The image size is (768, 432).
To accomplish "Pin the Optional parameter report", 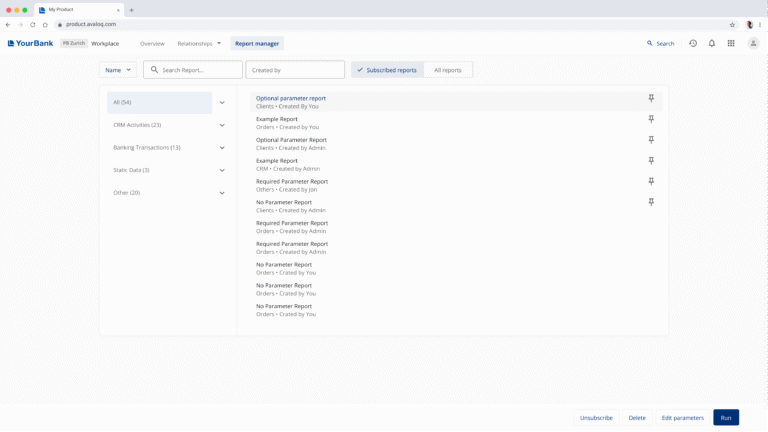I will [651, 98].
